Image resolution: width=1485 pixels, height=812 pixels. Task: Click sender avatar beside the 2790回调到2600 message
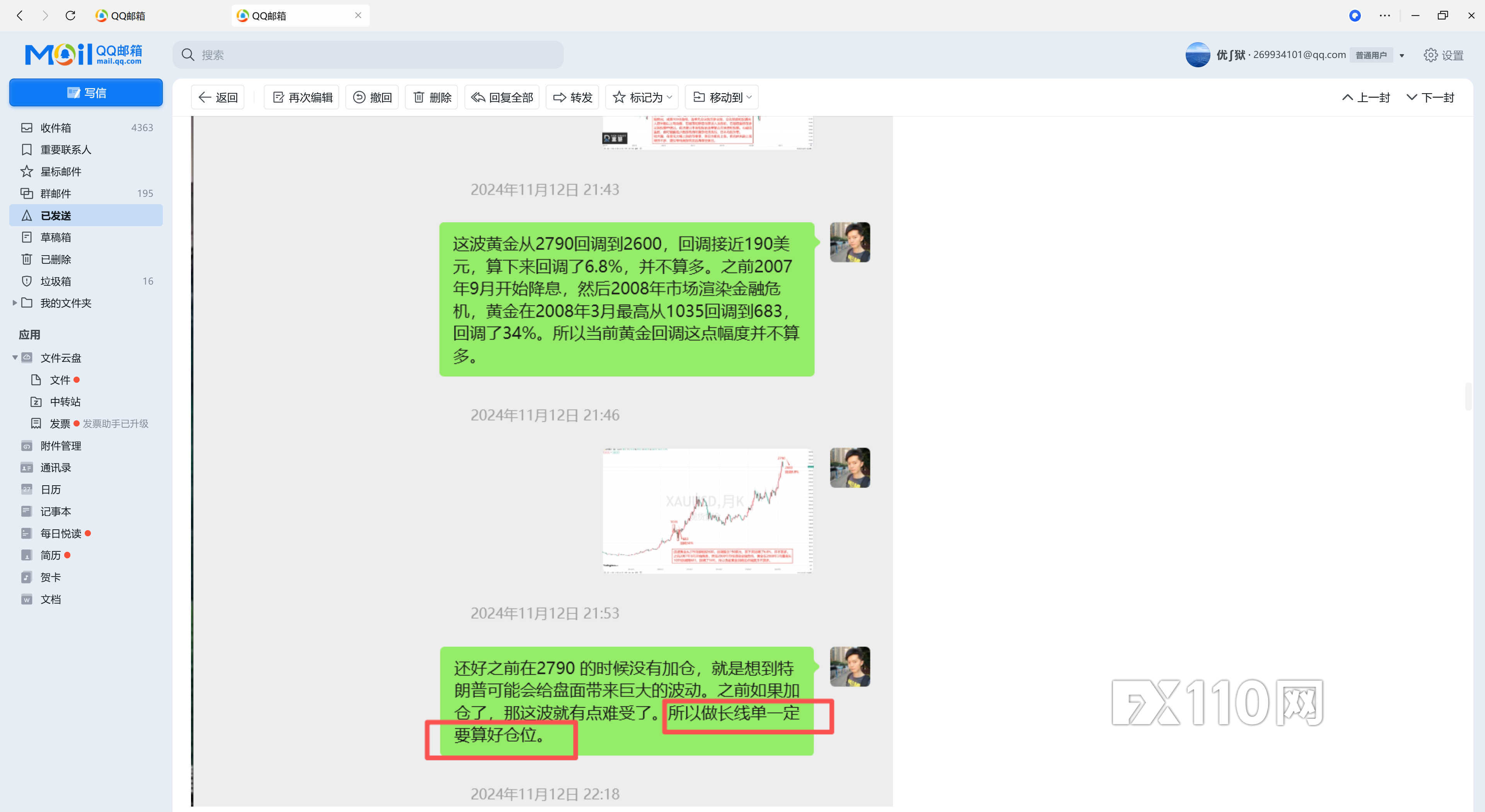850,242
